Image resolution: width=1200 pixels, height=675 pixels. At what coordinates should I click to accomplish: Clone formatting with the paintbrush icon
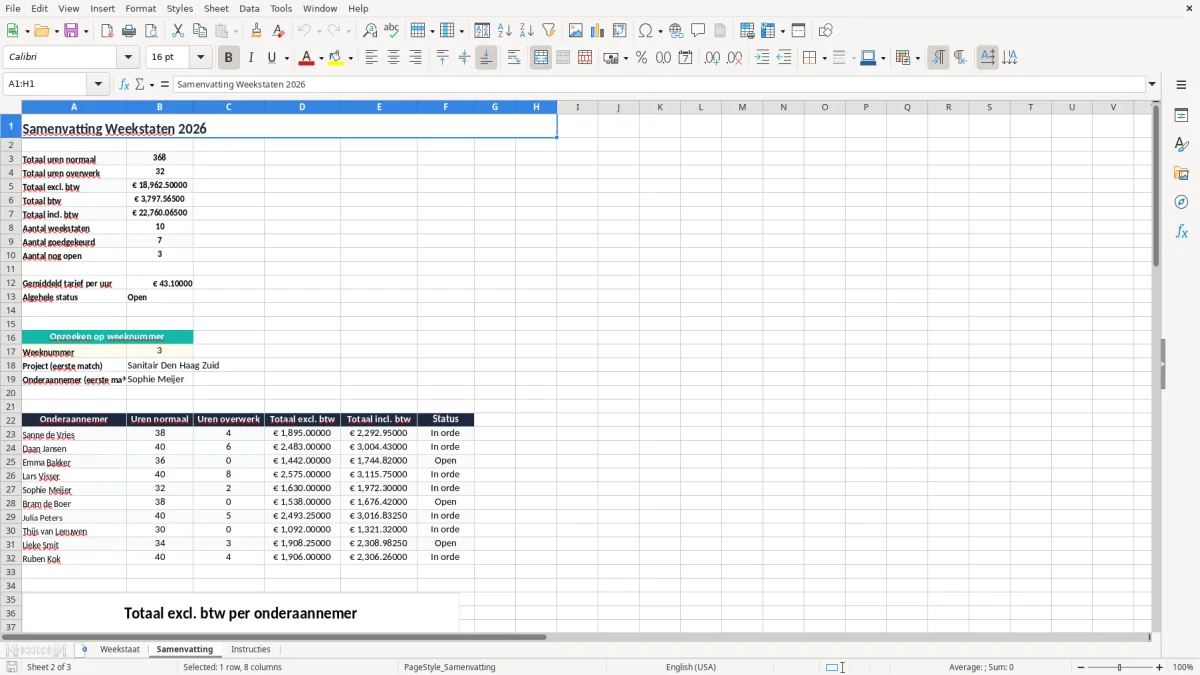point(257,31)
